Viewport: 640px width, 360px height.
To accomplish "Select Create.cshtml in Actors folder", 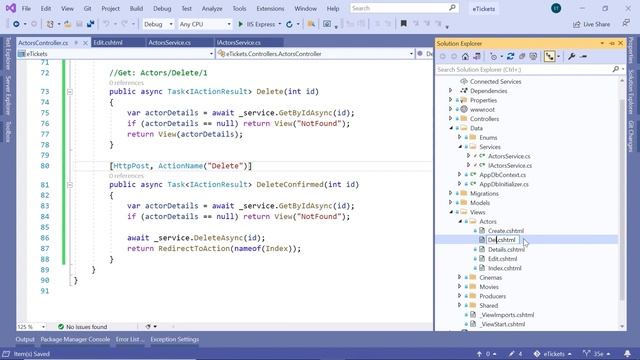I will [x=506, y=231].
